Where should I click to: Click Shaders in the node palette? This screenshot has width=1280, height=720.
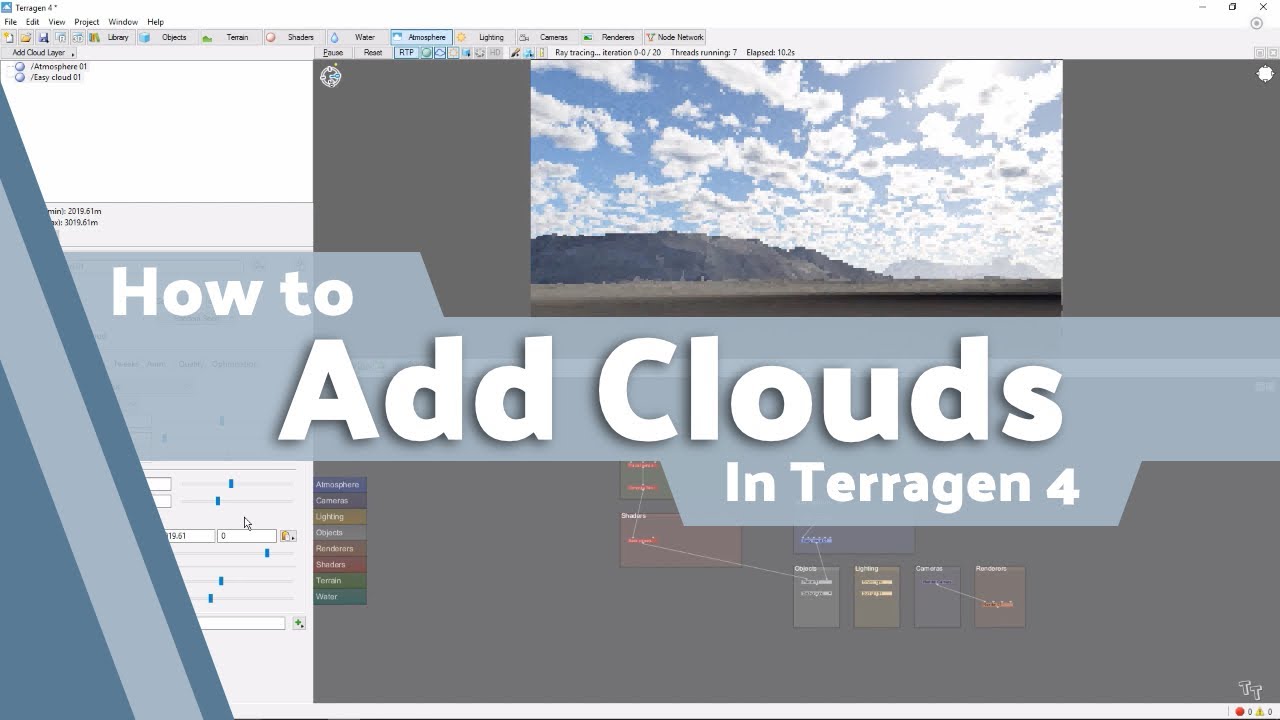click(340, 565)
